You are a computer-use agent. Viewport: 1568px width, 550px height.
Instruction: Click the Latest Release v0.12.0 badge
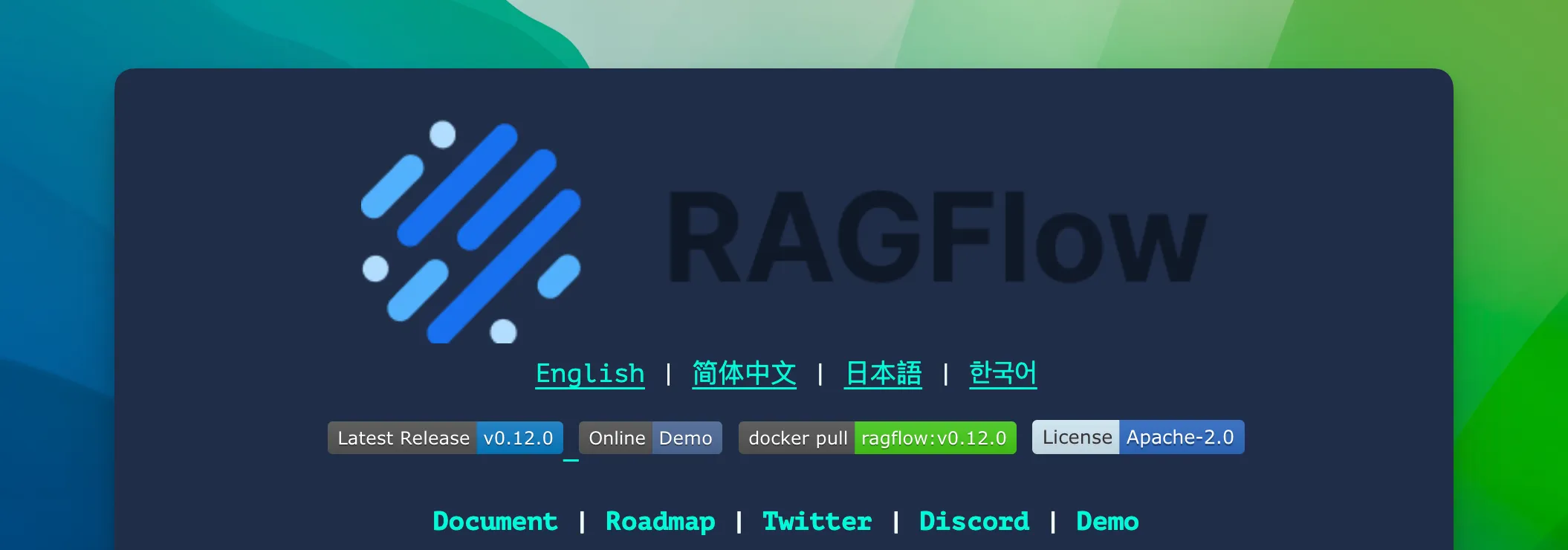[x=445, y=438]
